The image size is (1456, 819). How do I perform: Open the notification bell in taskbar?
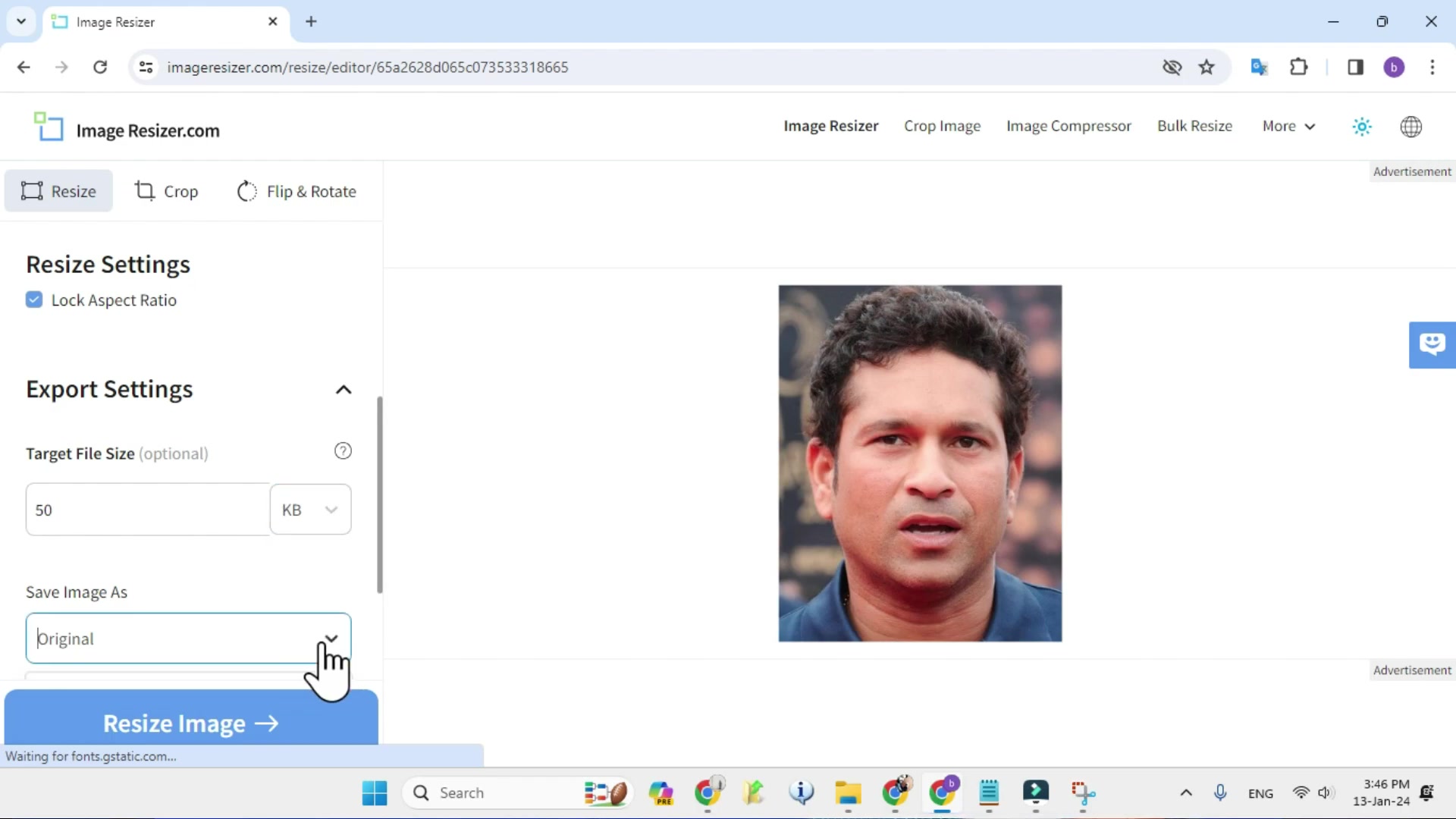[x=1427, y=792]
